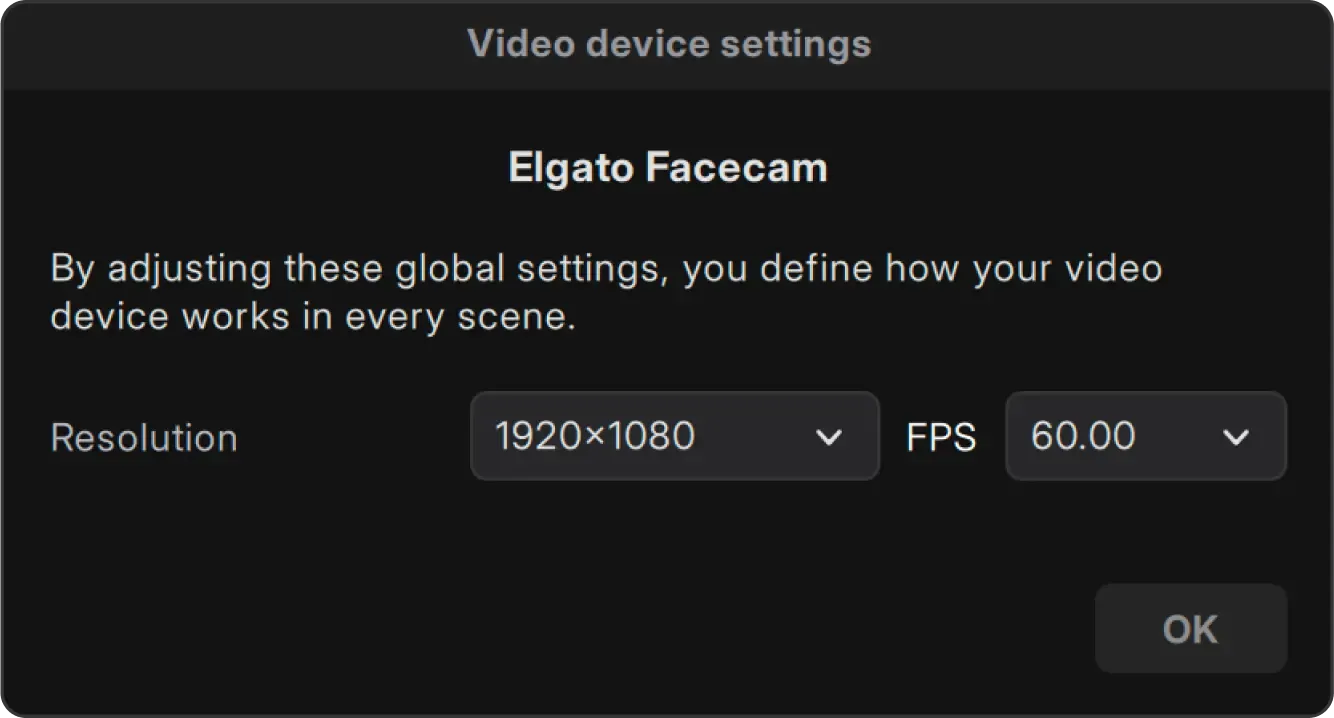Click the Resolution label

point(143,436)
